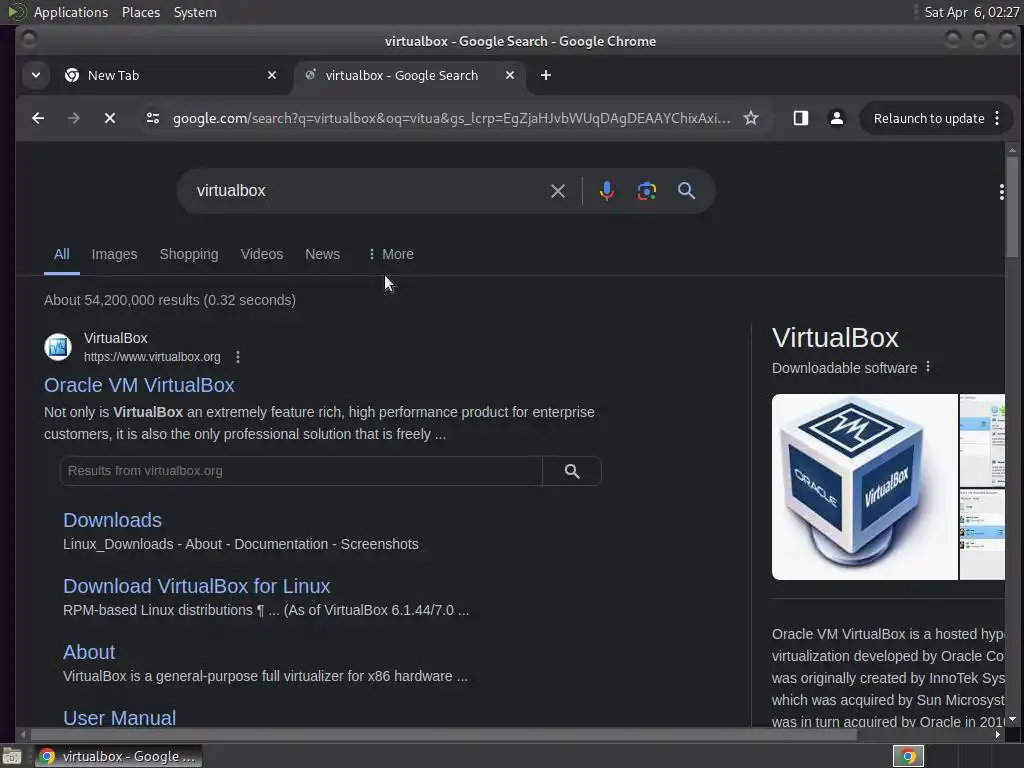This screenshot has width=1024, height=768.
Task: Close the virtualbox Google Search tab
Action: [510, 75]
